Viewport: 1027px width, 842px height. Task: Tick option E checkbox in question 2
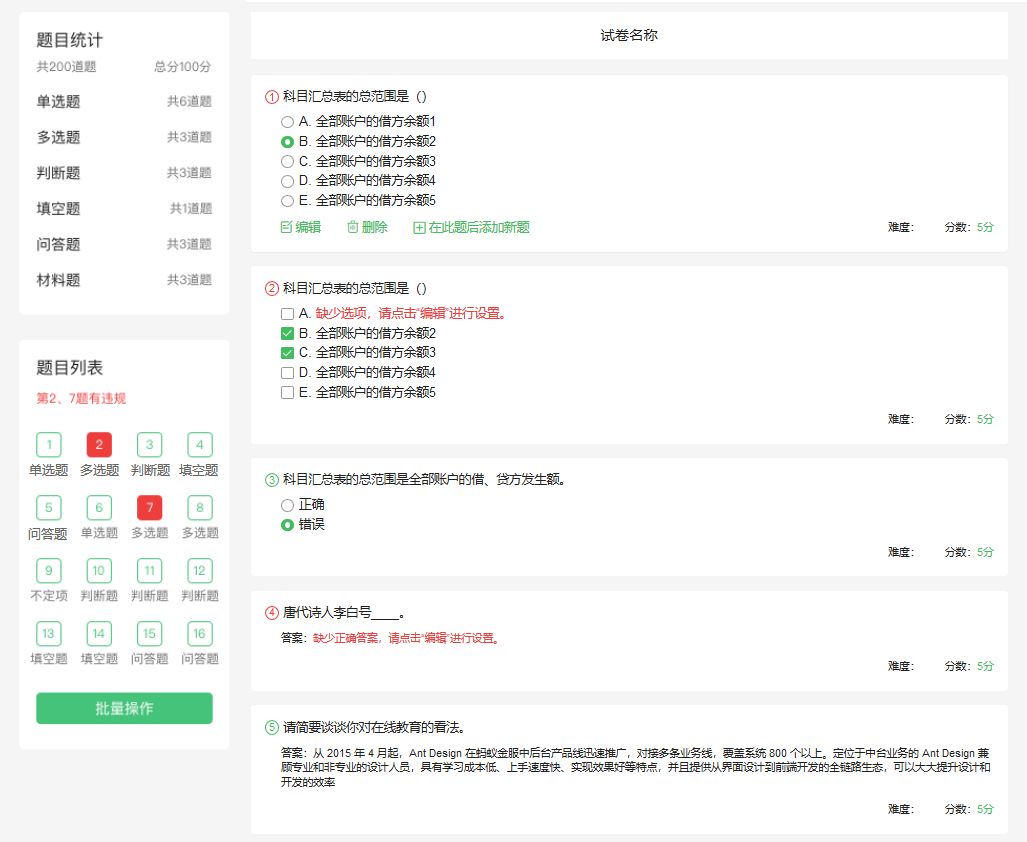click(287, 393)
